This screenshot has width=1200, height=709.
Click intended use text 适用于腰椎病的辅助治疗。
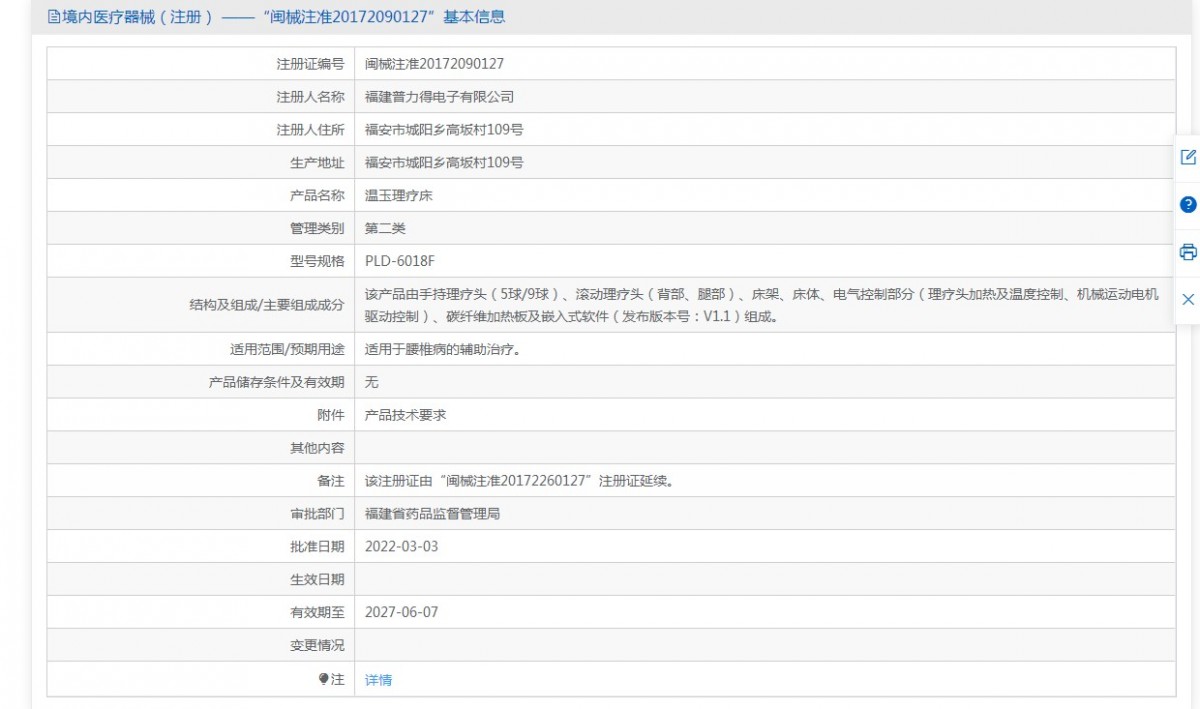point(442,349)
